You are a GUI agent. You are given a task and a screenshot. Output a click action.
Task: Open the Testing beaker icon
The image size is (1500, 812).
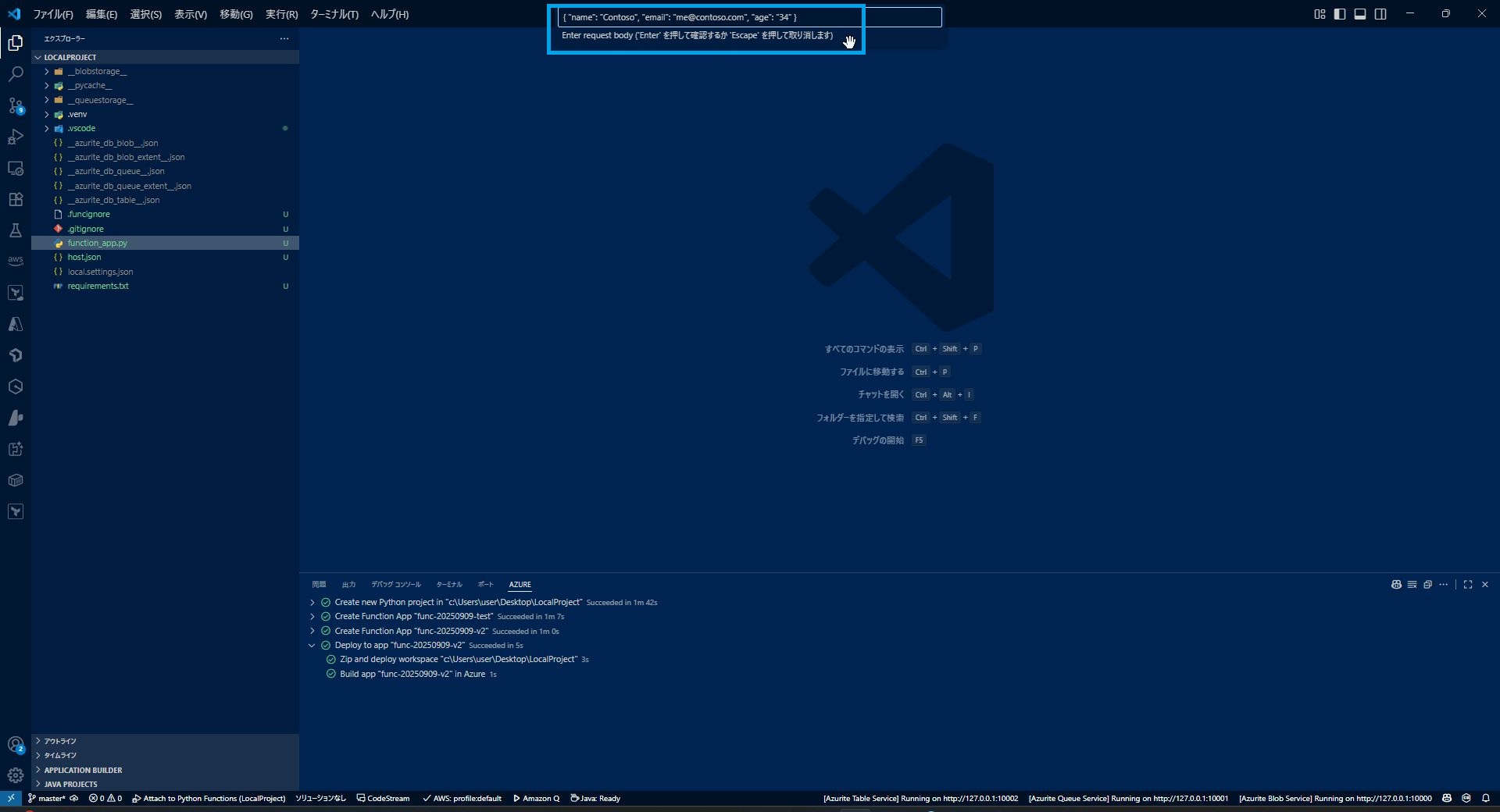tap(16, 230)
